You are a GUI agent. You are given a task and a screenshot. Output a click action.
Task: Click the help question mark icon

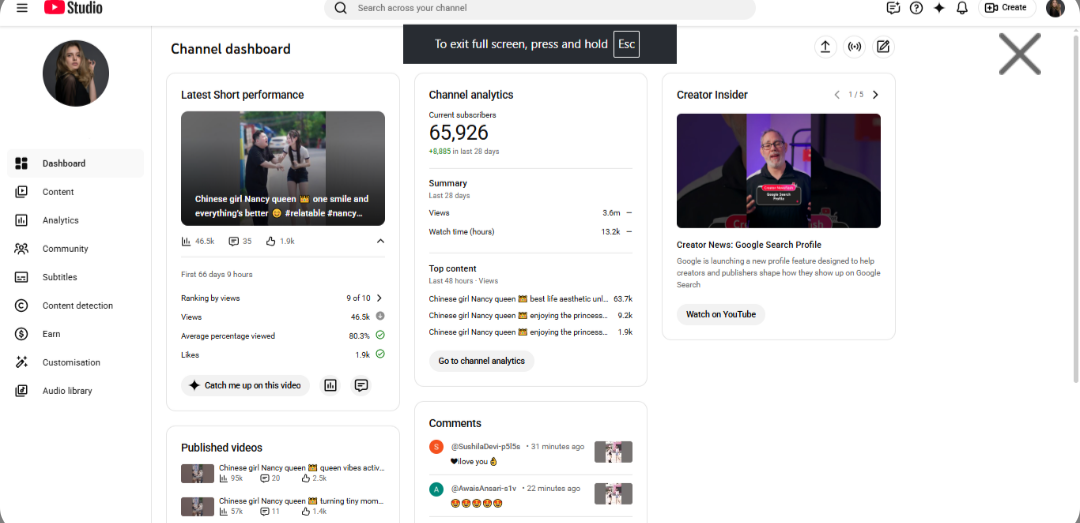[x=916, y=8]
